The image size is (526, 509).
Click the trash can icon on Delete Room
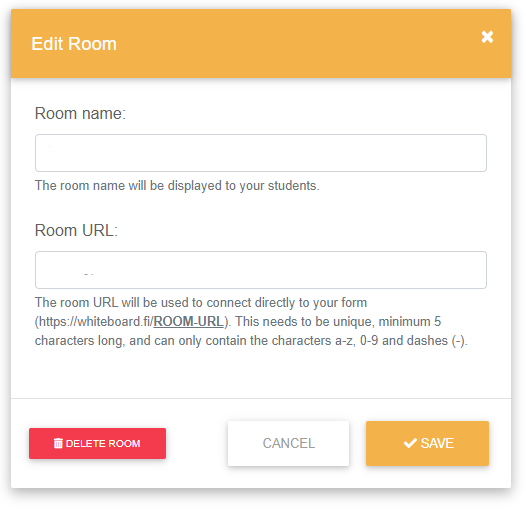tap(58, 443)
